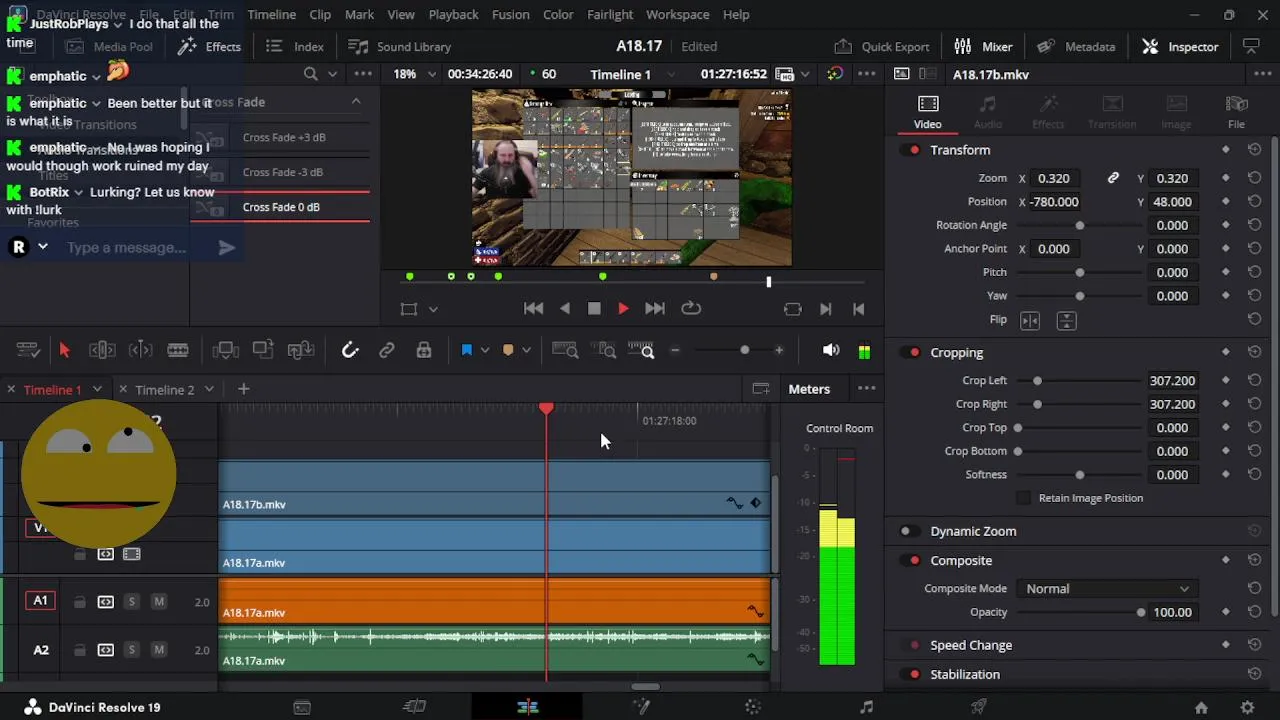Open the marker color dropdown arrow

(527, 350)
